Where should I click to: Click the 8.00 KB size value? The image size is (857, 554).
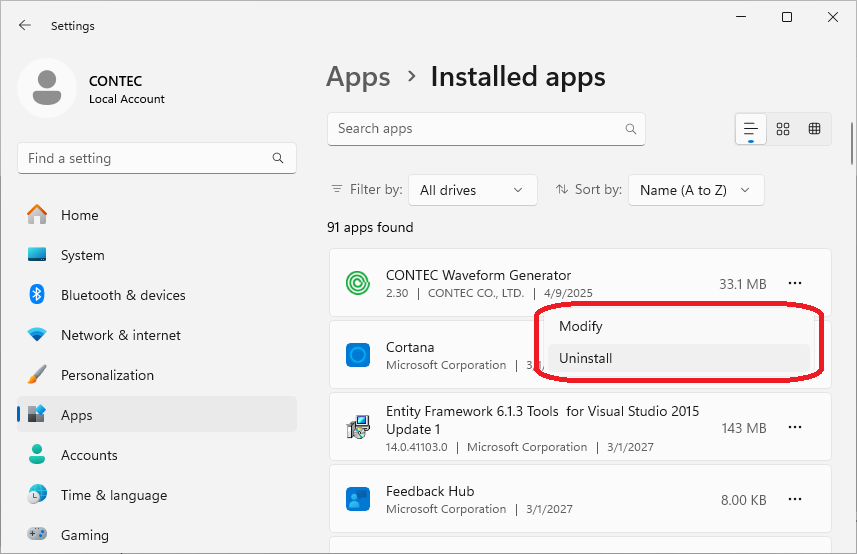pos(743,500)
